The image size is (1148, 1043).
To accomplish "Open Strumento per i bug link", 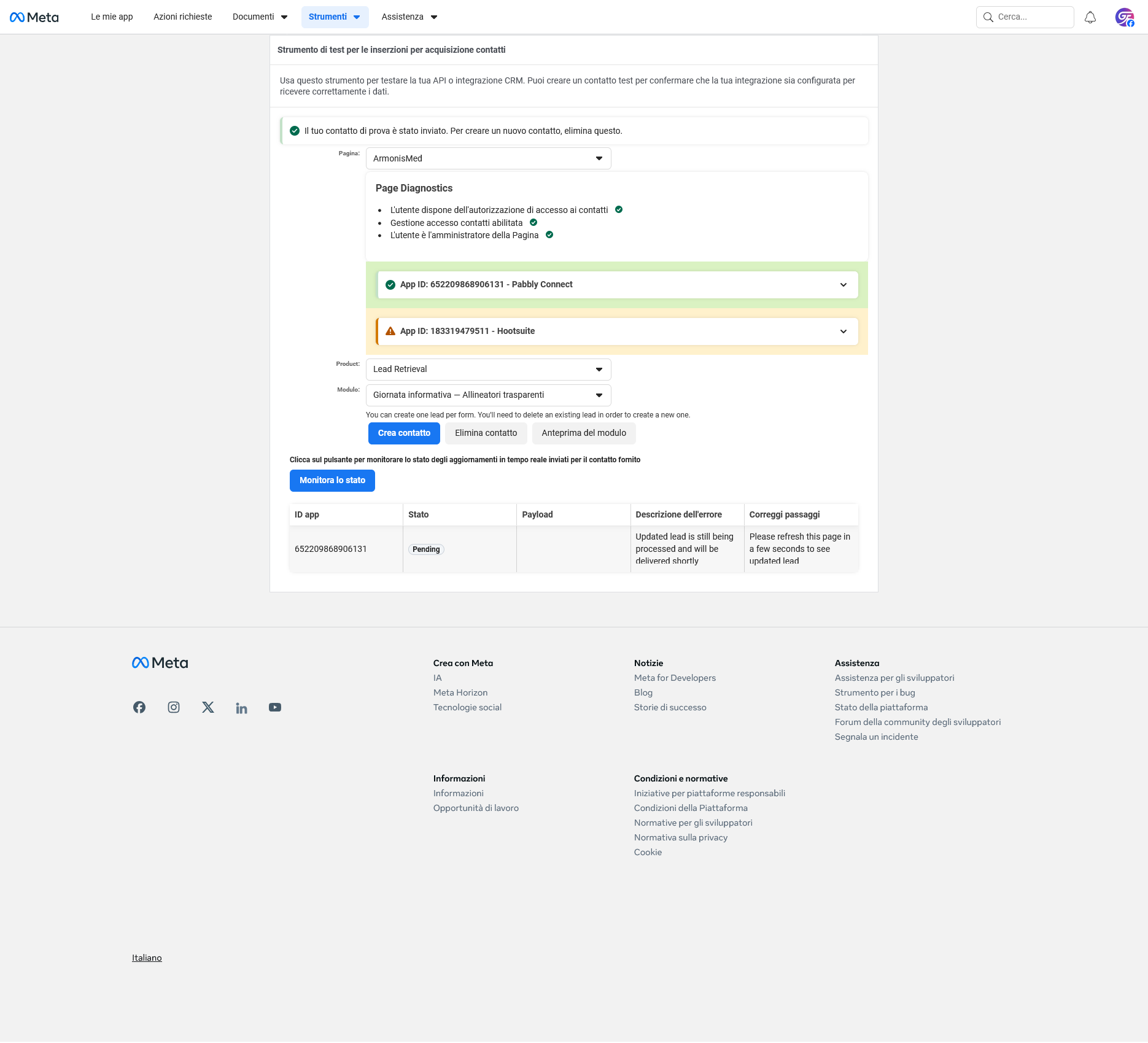I will (875, 692).
